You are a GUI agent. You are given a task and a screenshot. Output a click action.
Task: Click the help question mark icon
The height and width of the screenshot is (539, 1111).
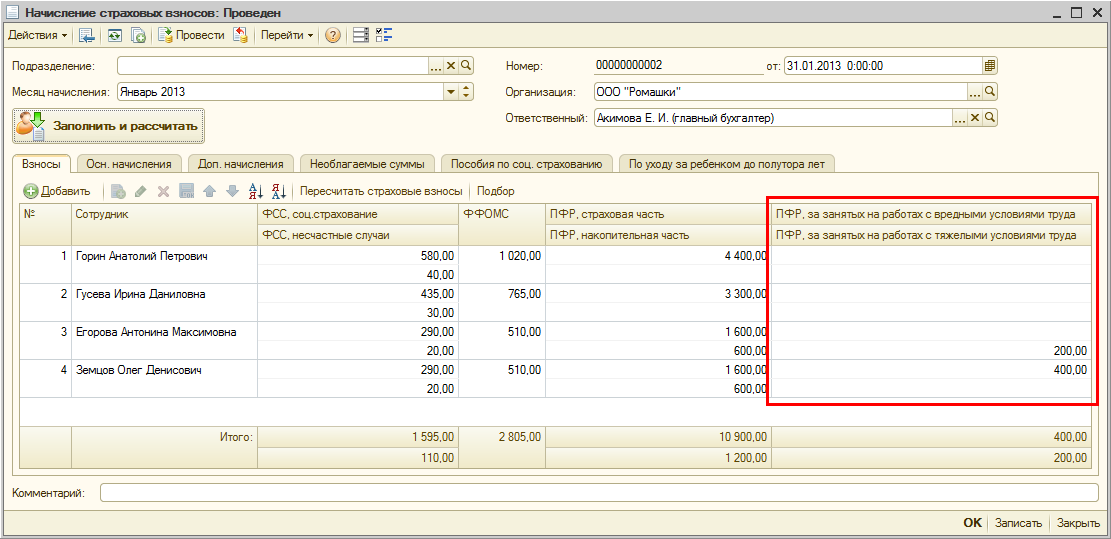click(x=333, y=35)
